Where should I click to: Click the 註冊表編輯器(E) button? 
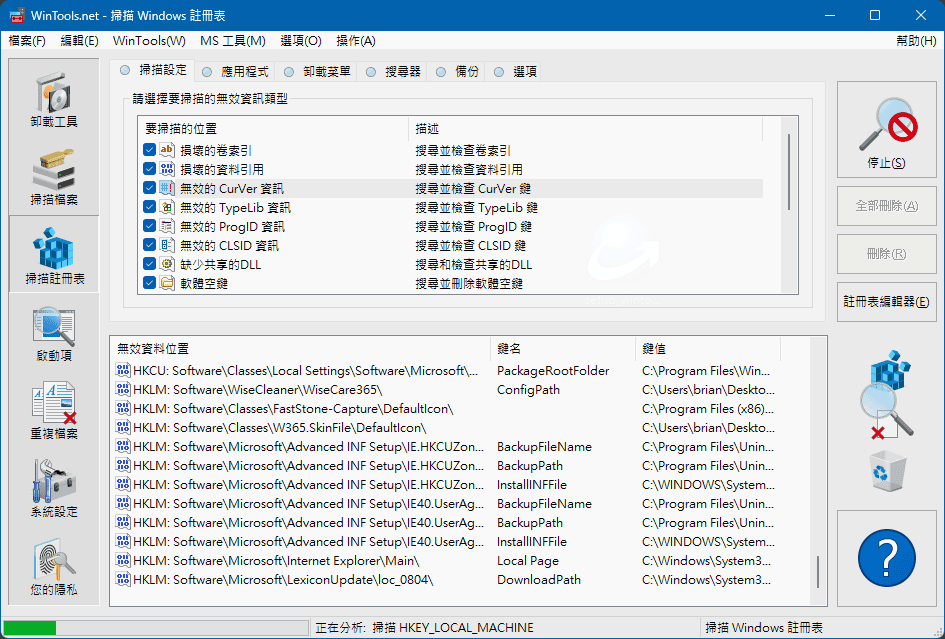(x=886, y=302)
